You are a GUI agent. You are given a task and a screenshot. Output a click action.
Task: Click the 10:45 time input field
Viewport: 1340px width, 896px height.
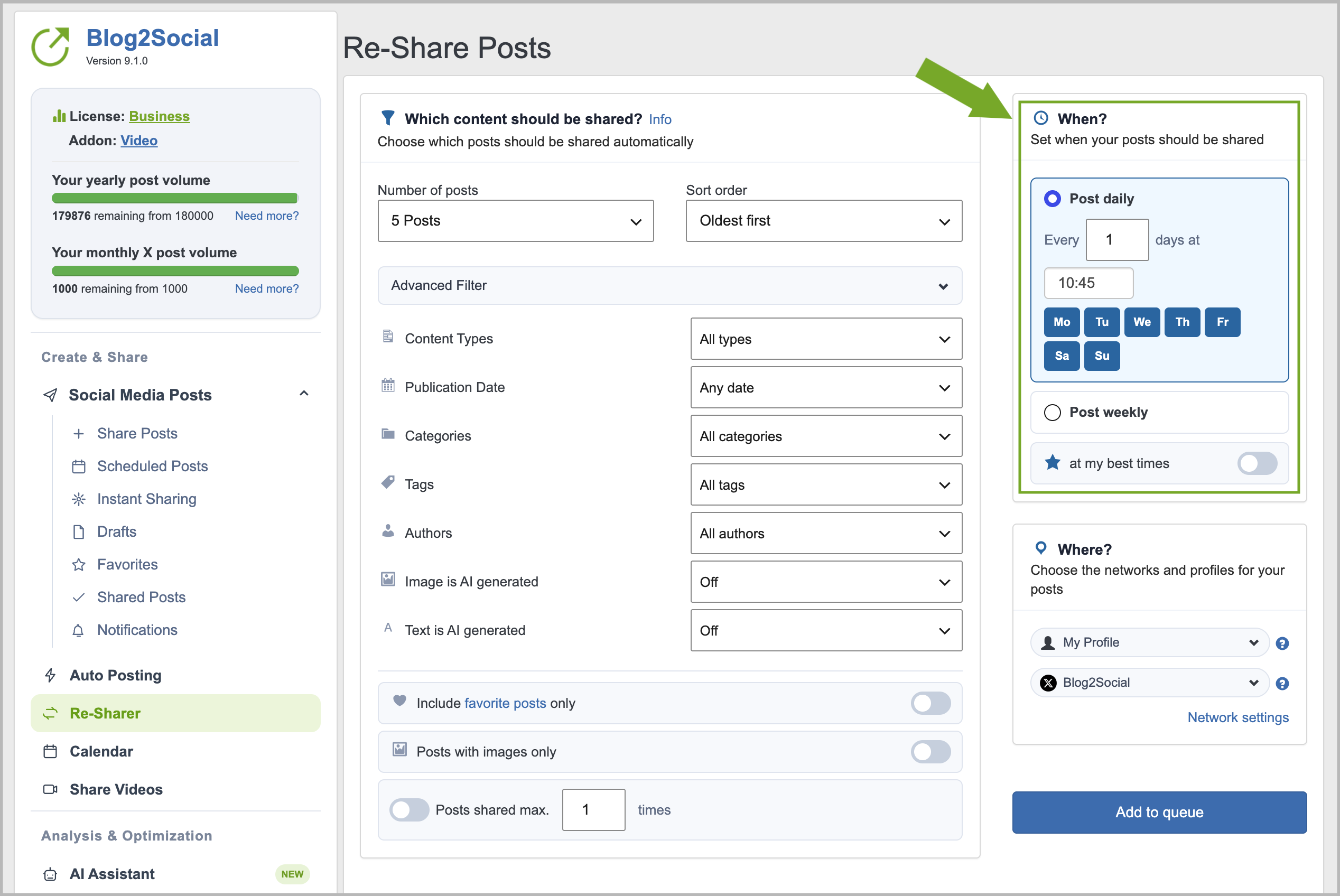point(1088,283)
